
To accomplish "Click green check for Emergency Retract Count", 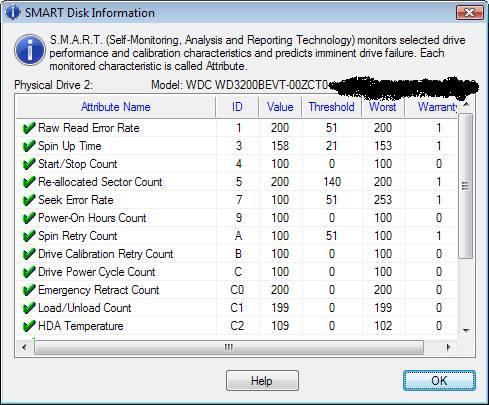I will point(29,290).
